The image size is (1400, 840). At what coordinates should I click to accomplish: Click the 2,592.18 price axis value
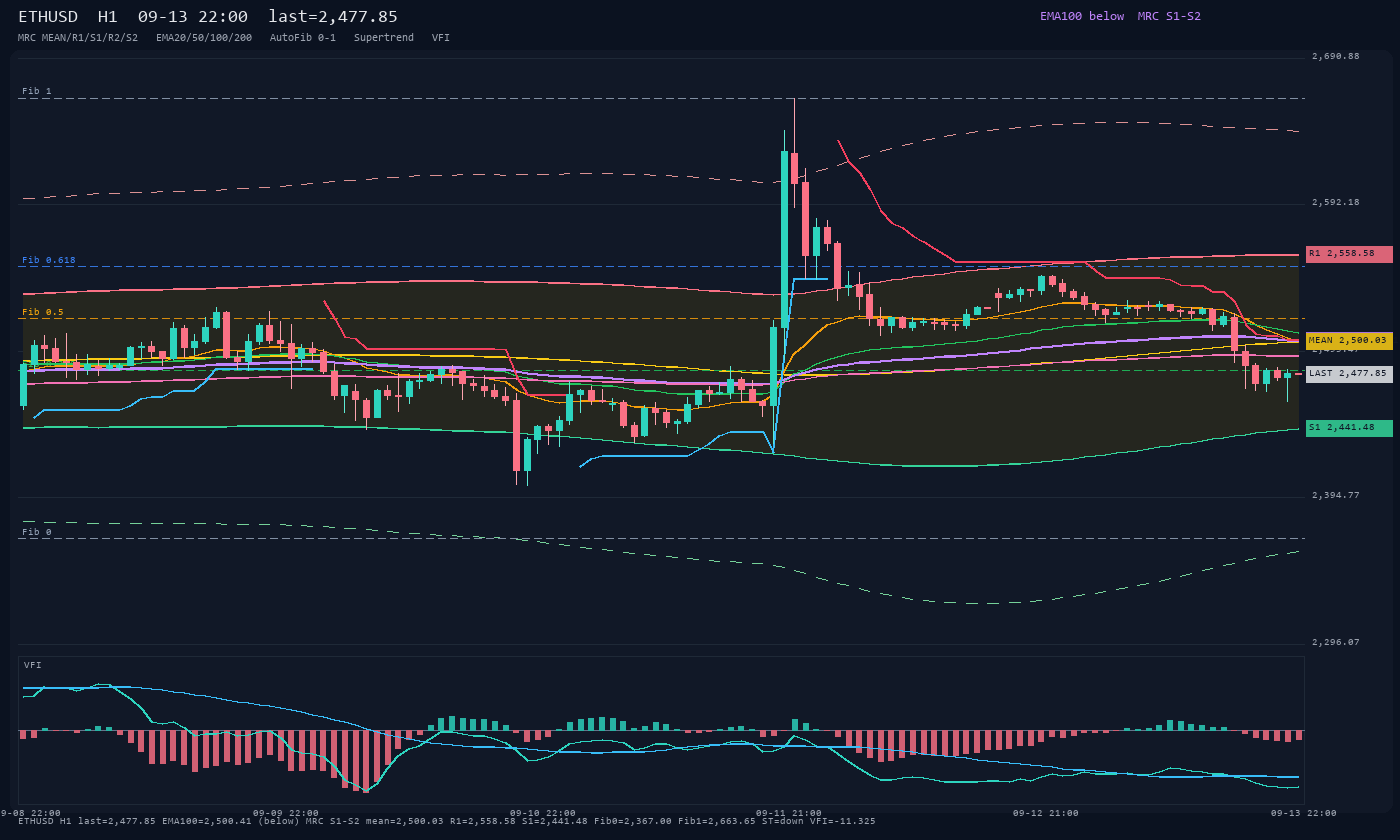pos(1336,202)
